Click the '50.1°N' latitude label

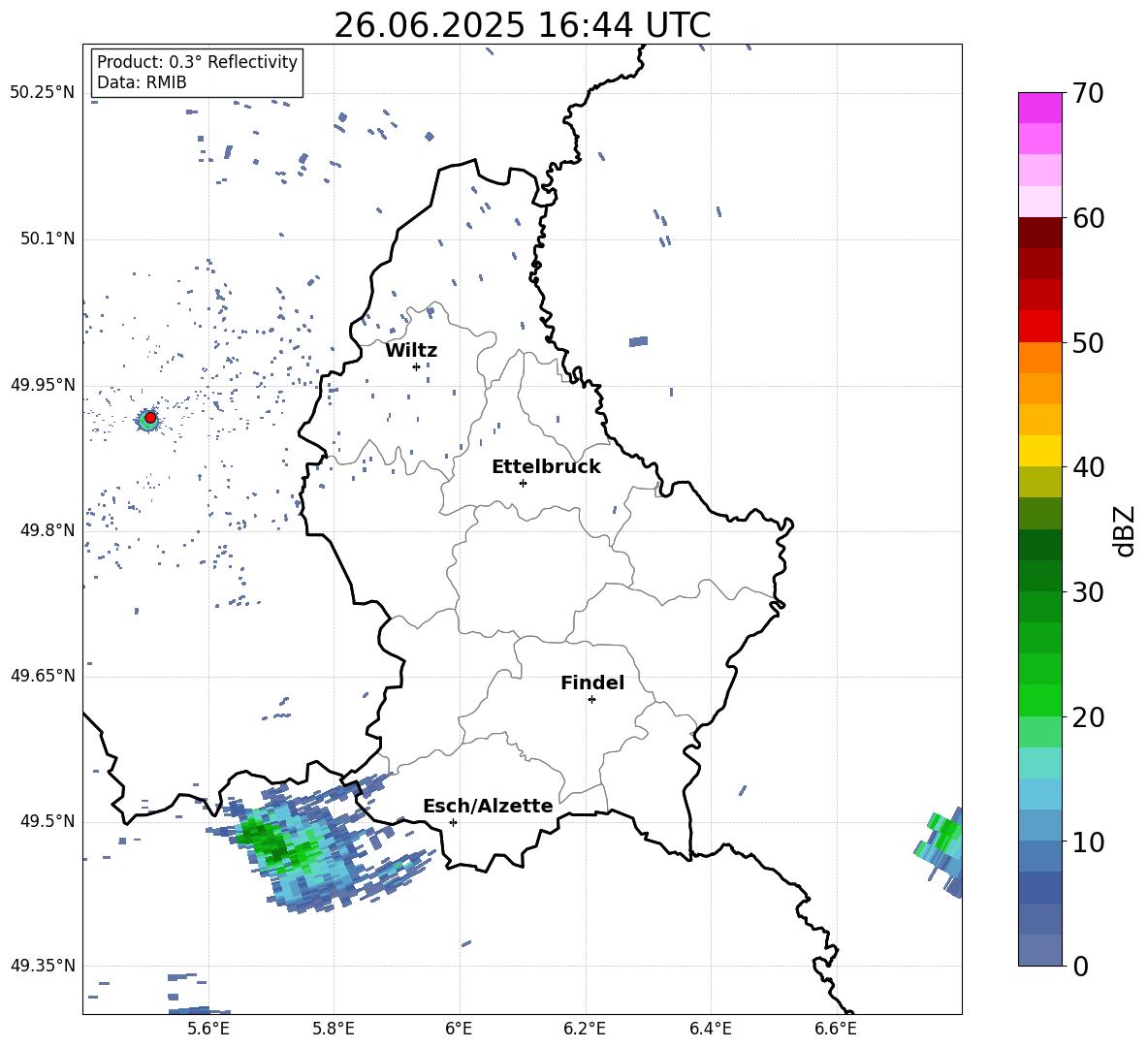click(48, 238)
